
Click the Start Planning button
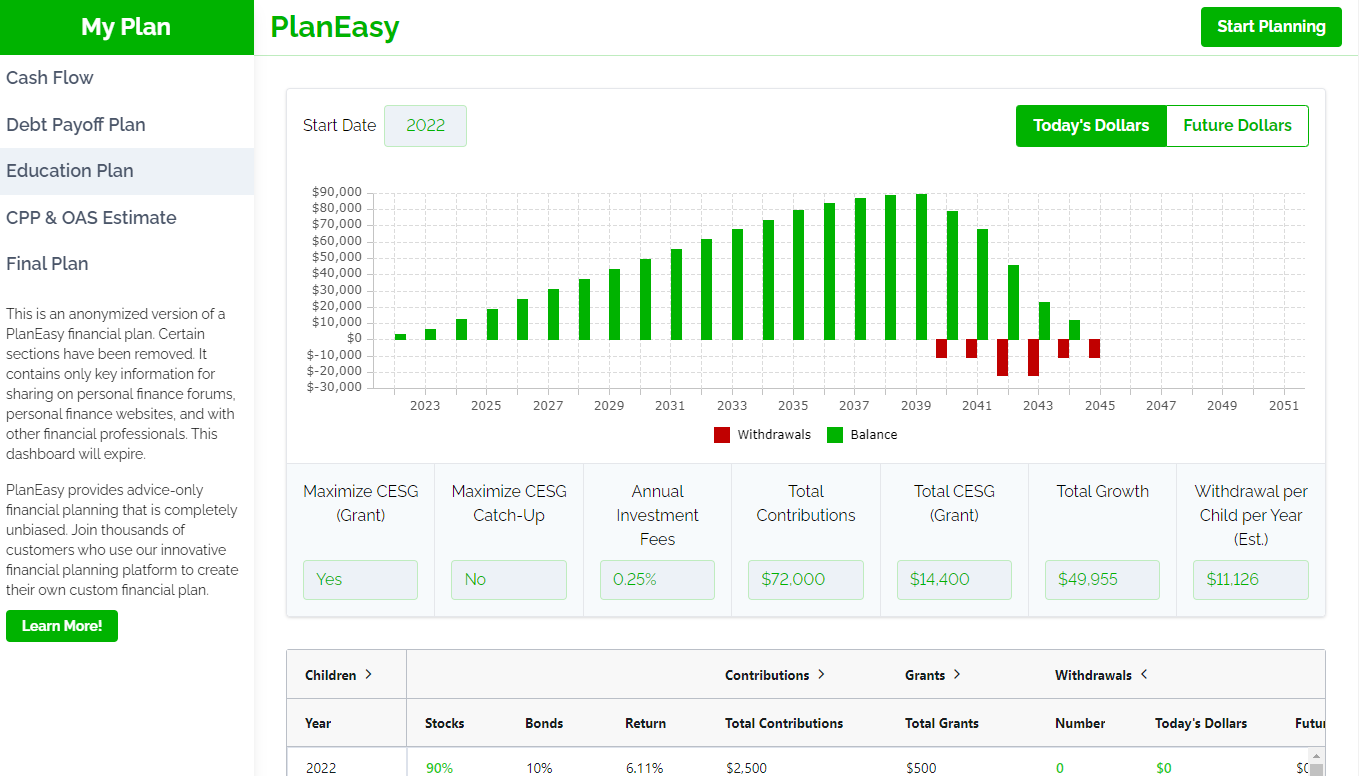(x=1271, y=27)
